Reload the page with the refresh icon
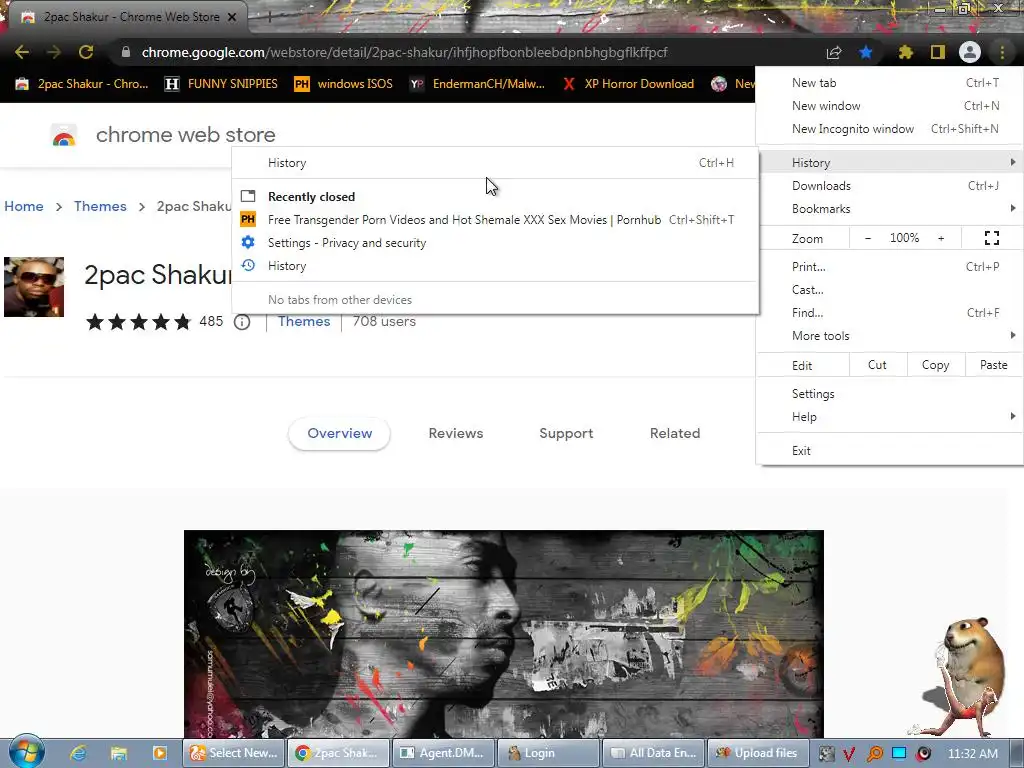Screen dimensions: 1024x768 pyautogui.click(x=86, y=52)
